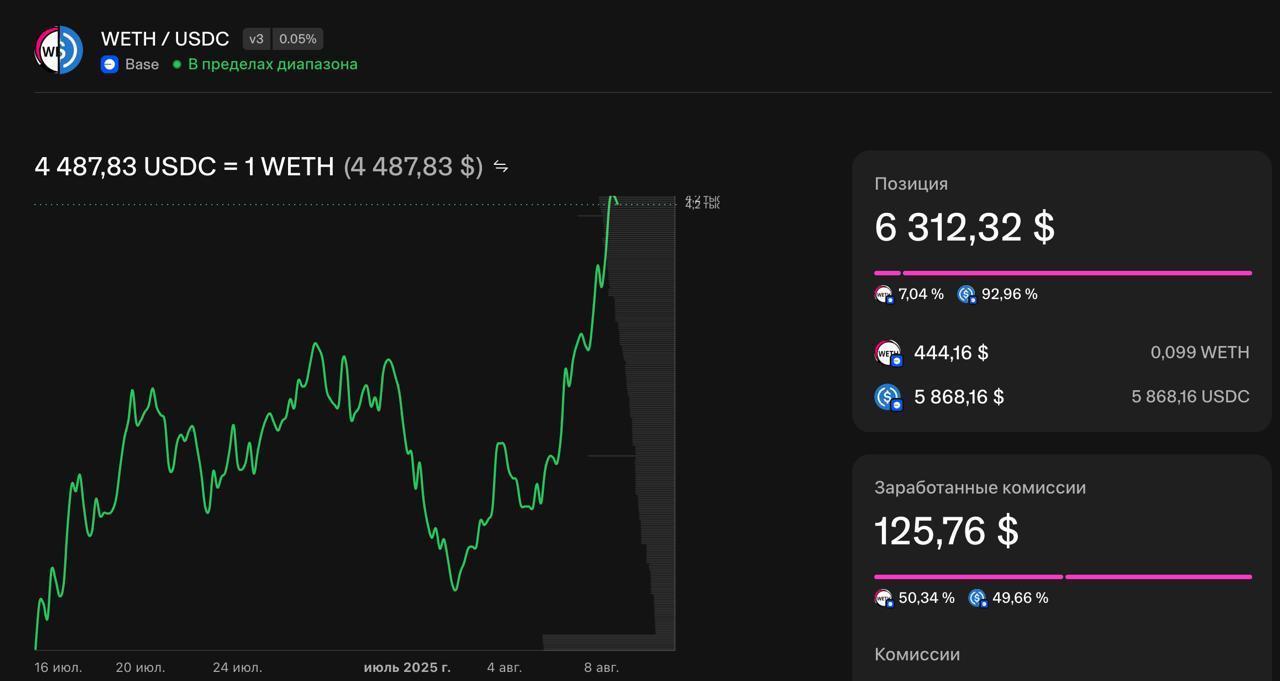Click the WETH/USDC pair token logo
Screen dimensions: 1280x681
coord(59,50)
